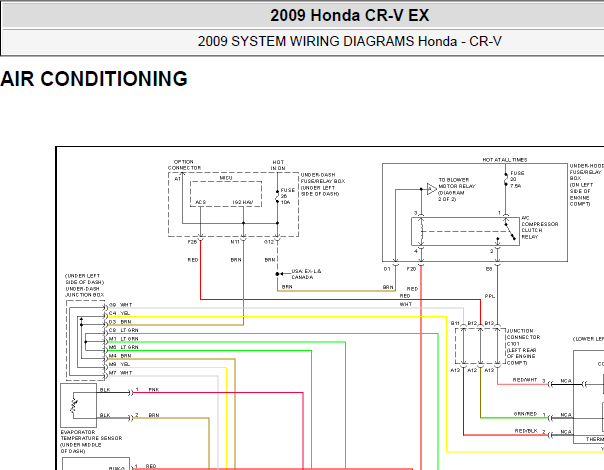Screen dimensions: 604x470
Task: Click the 'D3 BRN' wire label
Action: (120, 322)
